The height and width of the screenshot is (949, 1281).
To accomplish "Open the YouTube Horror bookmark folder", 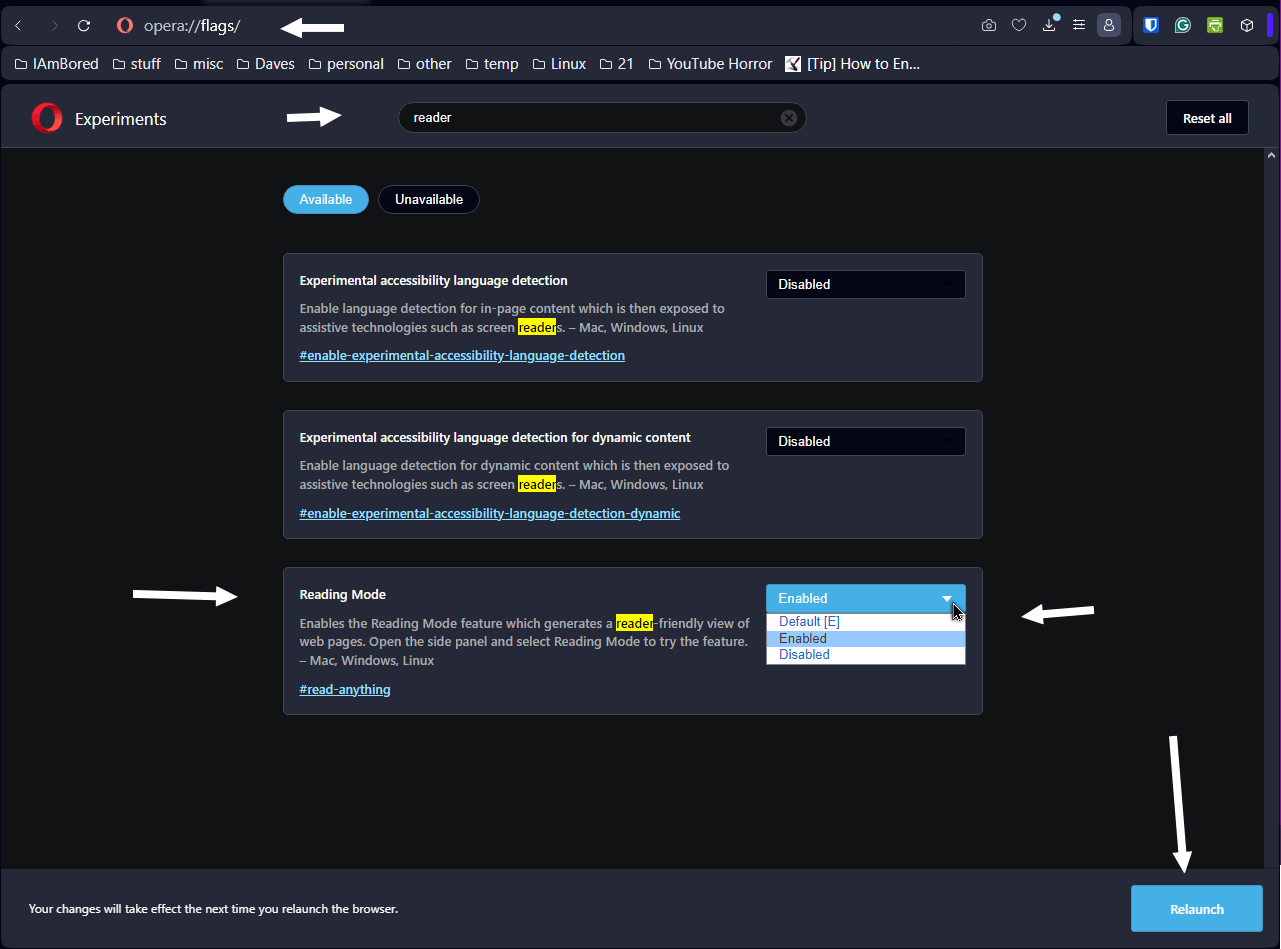I will click(710, 64).
